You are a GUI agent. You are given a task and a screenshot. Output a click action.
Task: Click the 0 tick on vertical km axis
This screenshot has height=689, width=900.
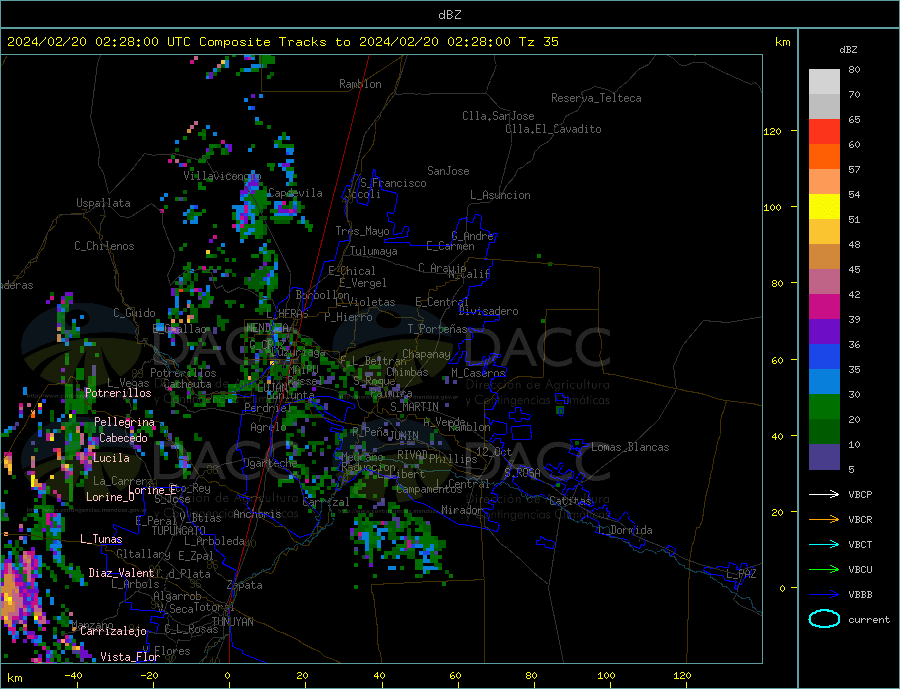point(782,589)
